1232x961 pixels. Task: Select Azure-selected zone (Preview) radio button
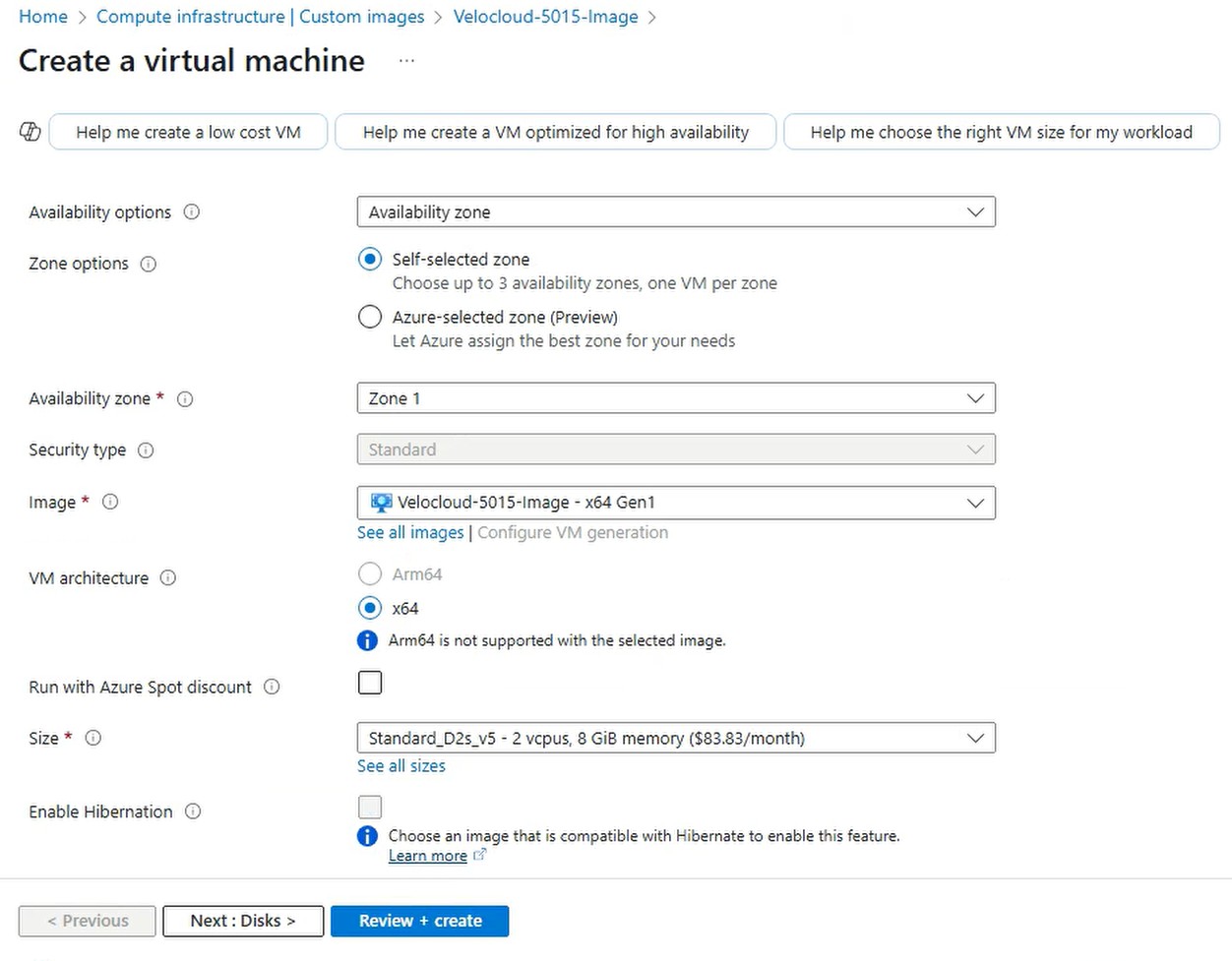point(370,317)
